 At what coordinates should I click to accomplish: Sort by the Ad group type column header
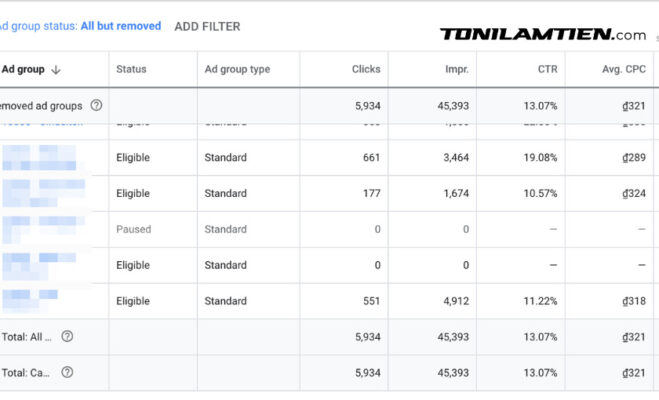(x=237, y=69)
